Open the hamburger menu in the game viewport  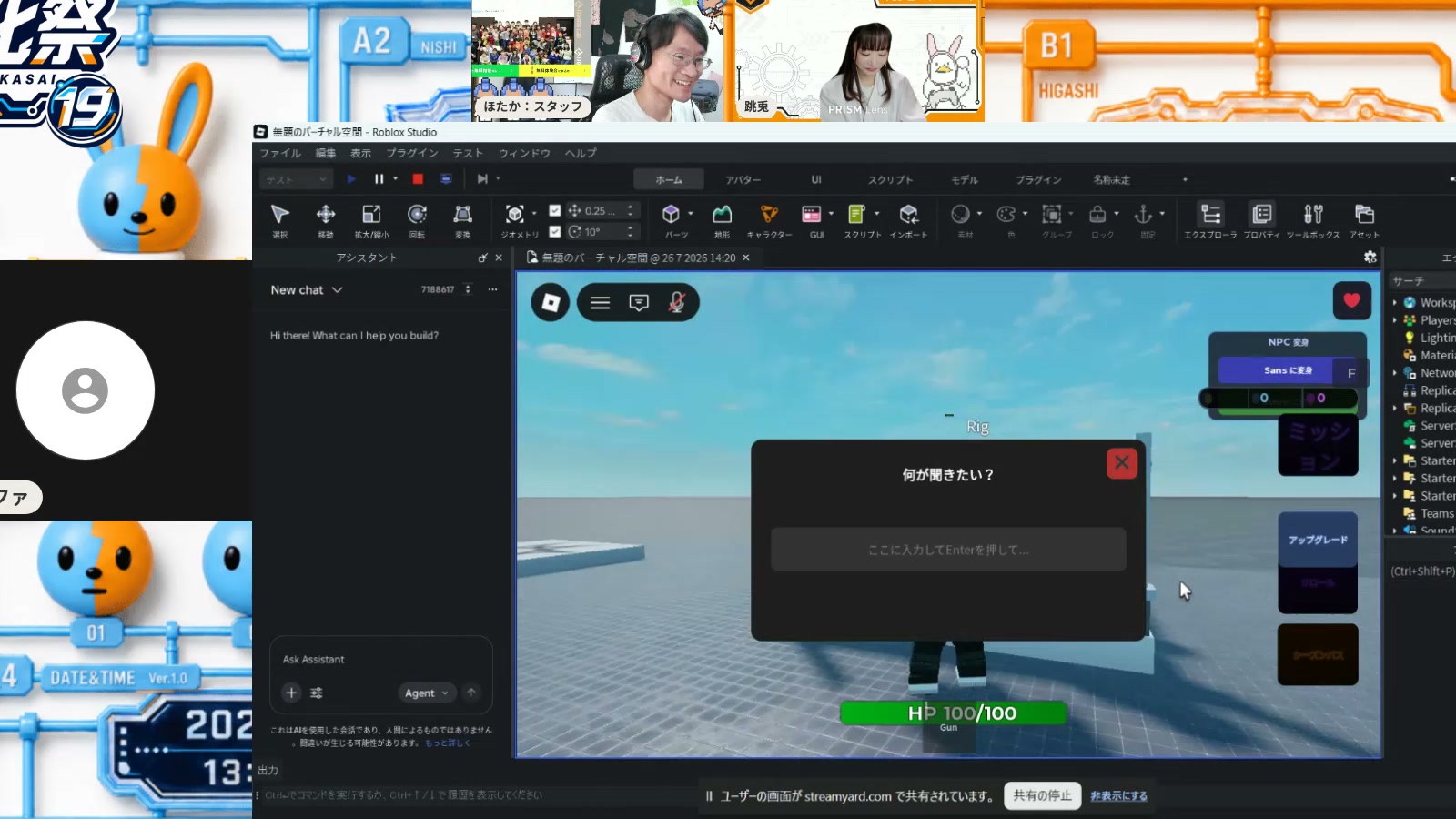pyautogui.click(x=601, y=303)
